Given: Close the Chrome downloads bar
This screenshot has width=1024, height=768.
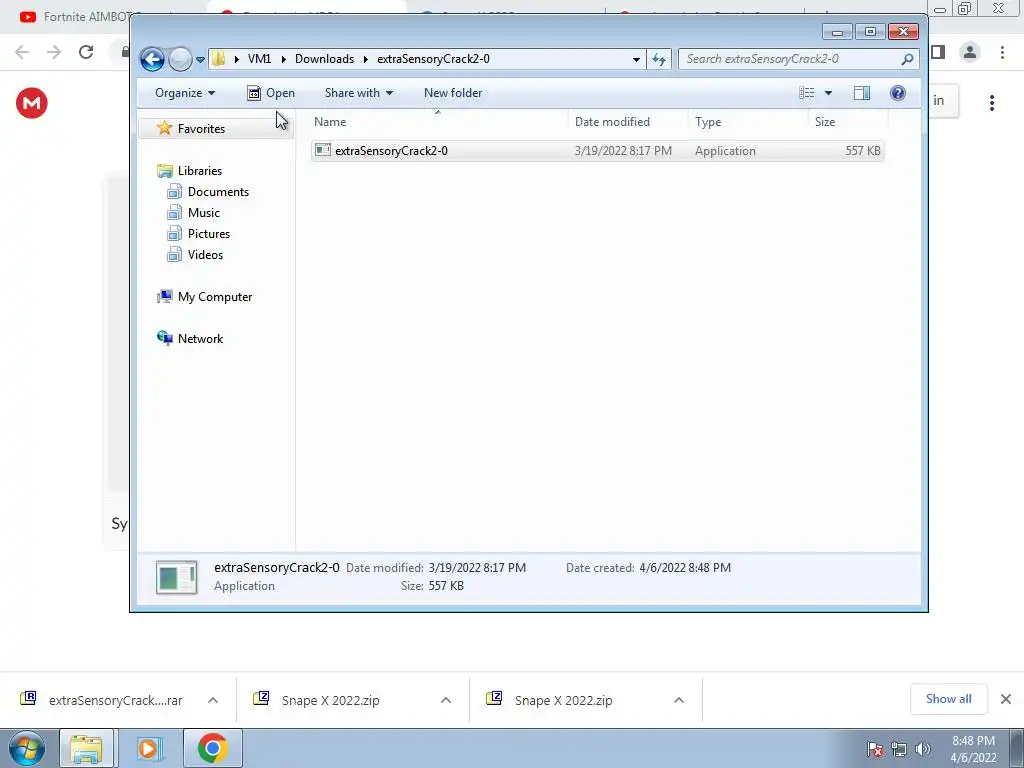Looking at the screenshot, I should (x=1006, y=699).
